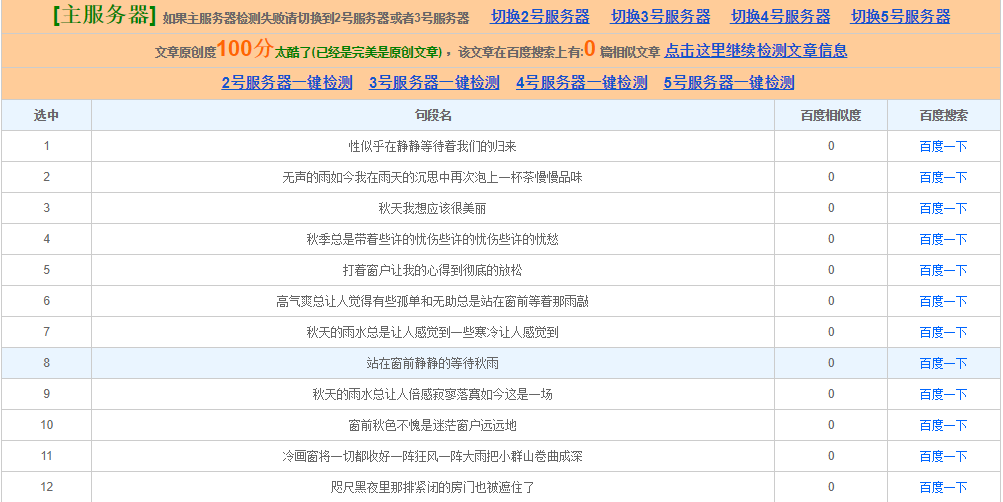Viewport: 1003px width, 502px height.
Task: Run 2号服务器一键检测
Action: [x=287, y=83]
